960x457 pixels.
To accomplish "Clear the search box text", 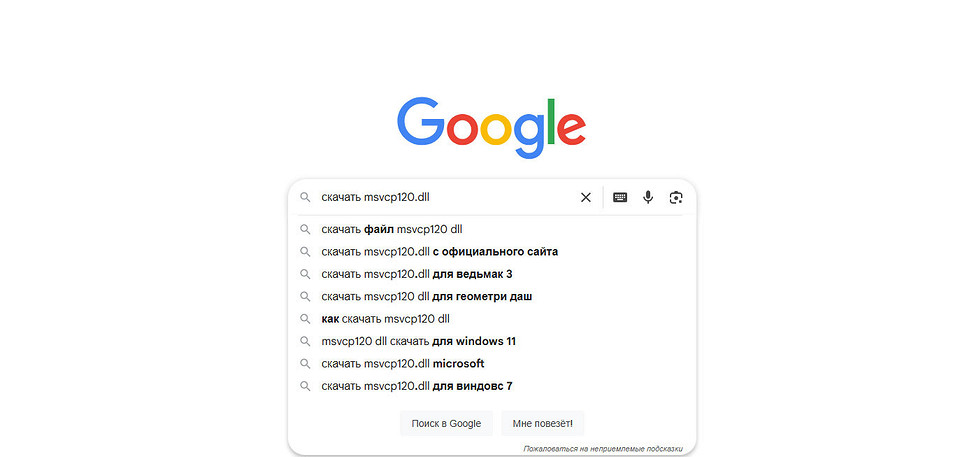I will point(586,198).
